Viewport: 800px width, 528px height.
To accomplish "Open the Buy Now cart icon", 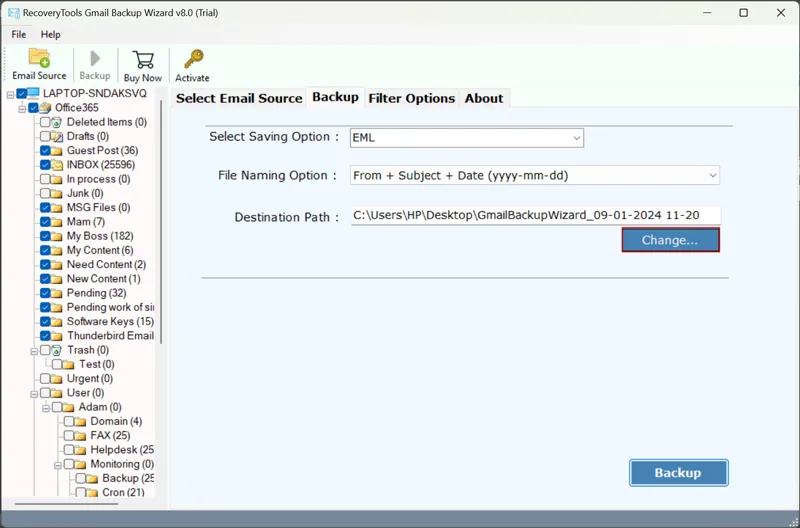I will [x=143, y=60].
